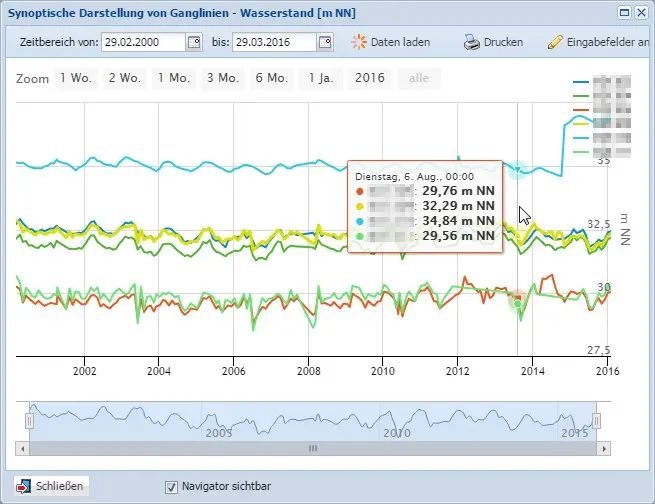Zoom to the year 2016
Screen dimensions: 655x504
[370, 78]
